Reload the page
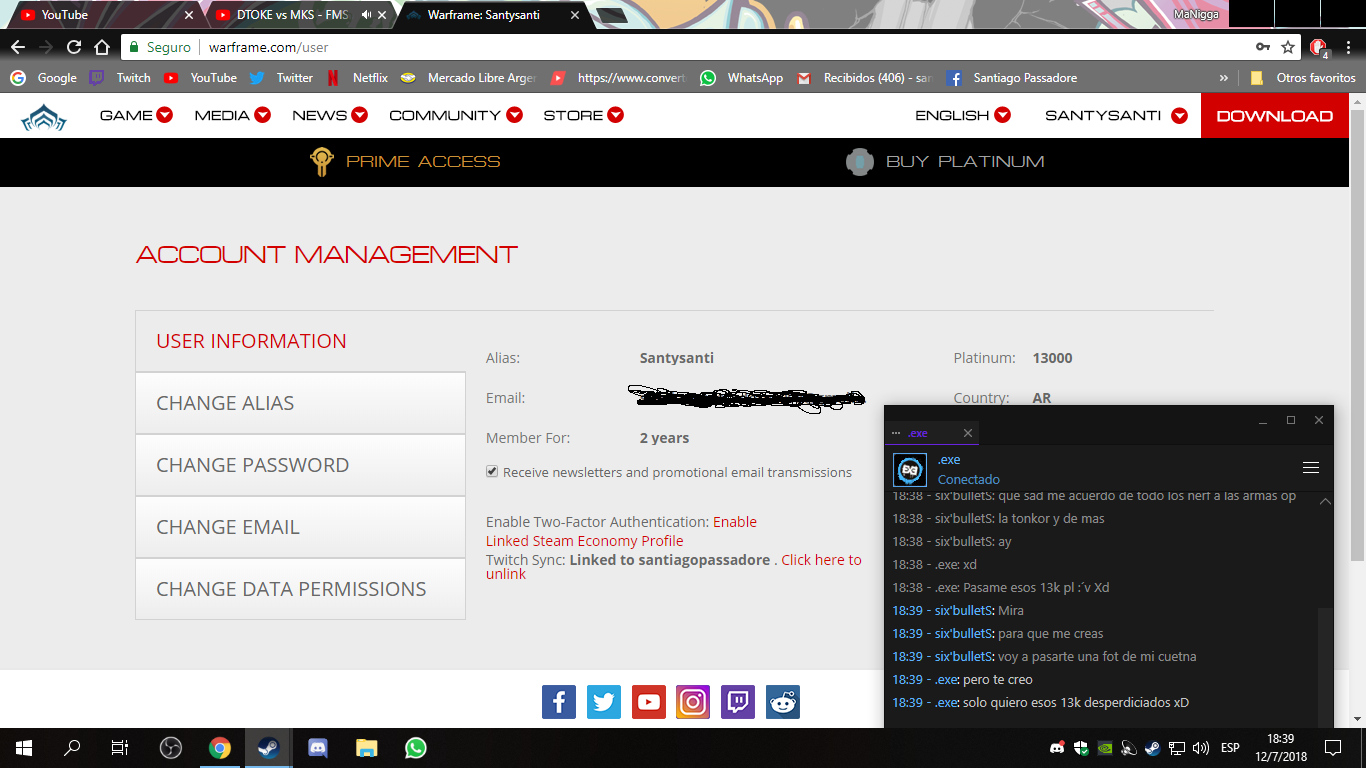Image resolution: width=1366 pixels, height=768 pixels. pos(74,47)
